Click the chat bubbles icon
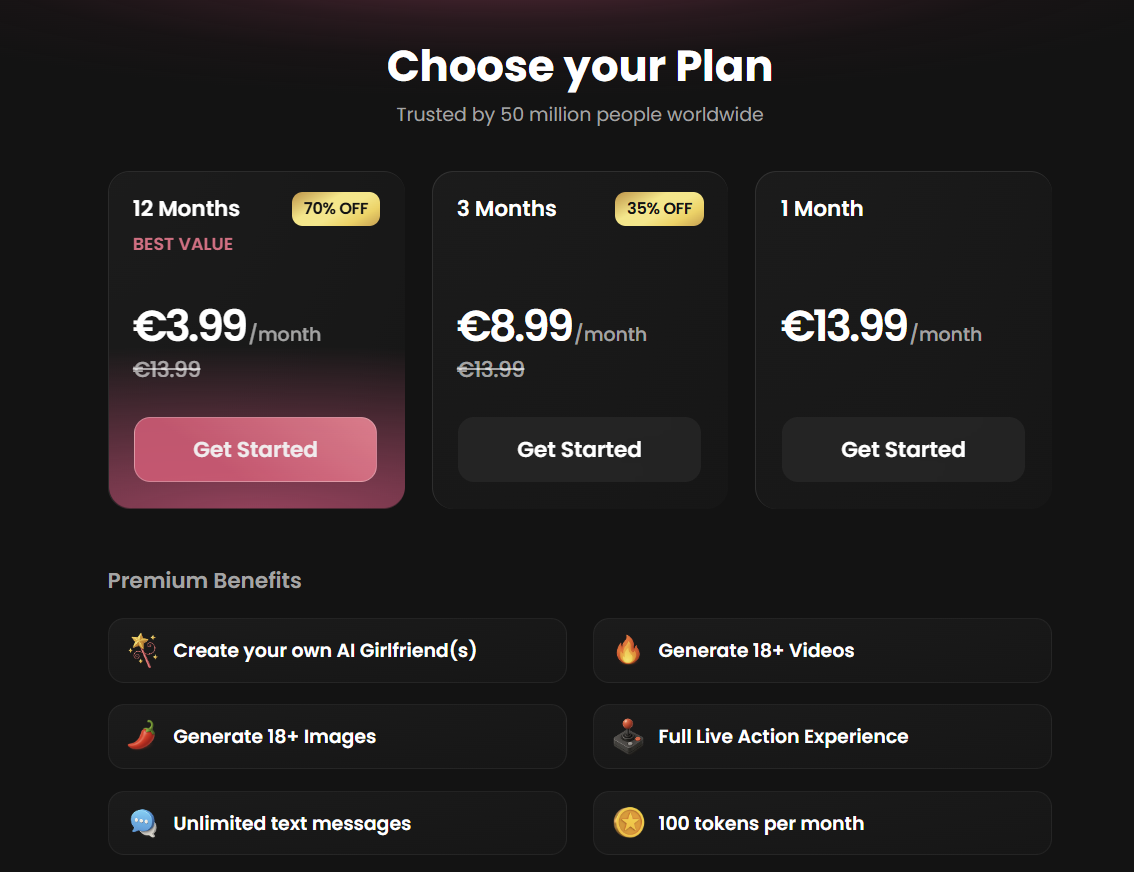The width and height of the screenshot is (1134, 872). (143, 824)
